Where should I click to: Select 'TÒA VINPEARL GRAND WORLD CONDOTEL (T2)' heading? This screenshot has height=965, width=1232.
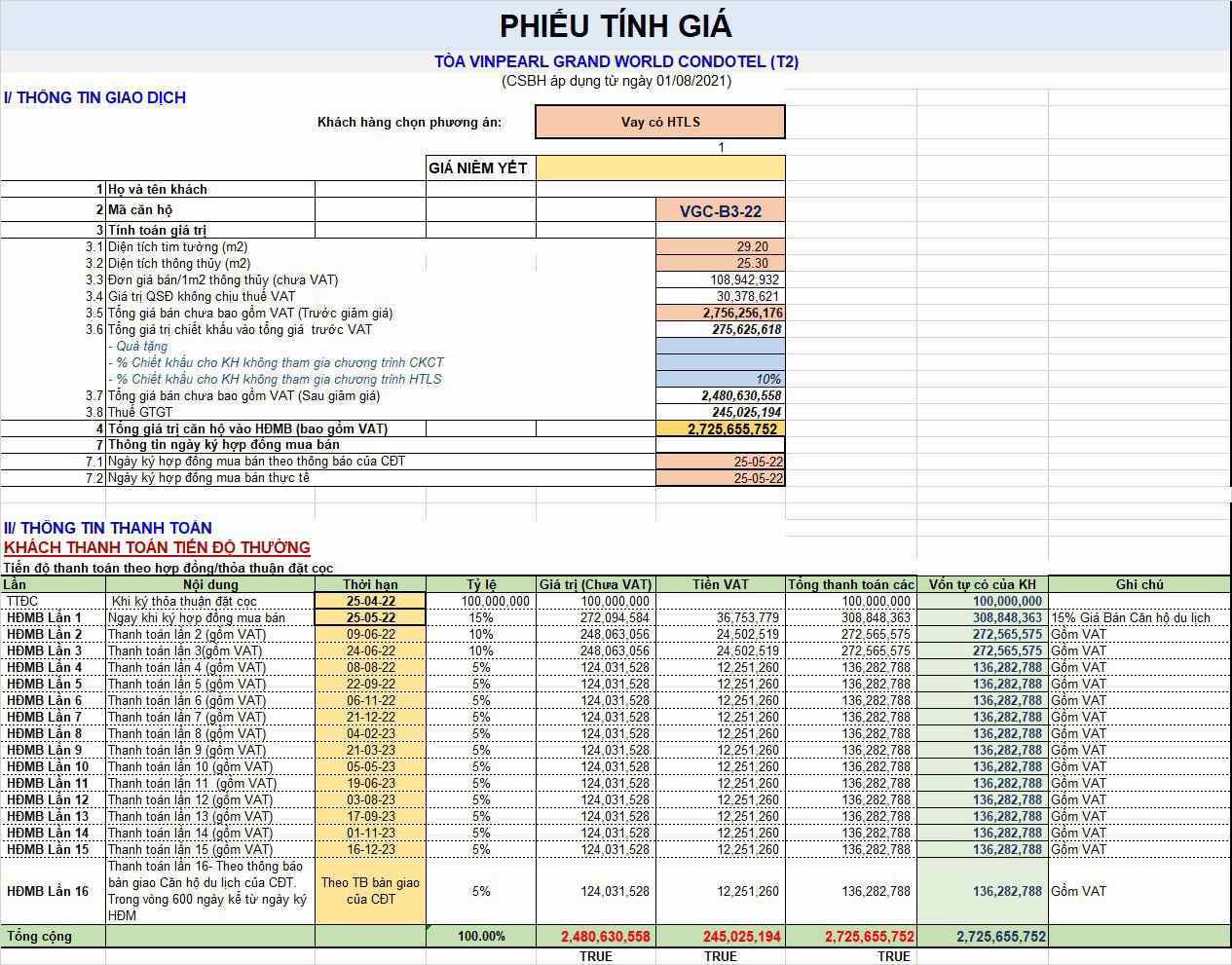pyautogui.click(x=616, y=61)
